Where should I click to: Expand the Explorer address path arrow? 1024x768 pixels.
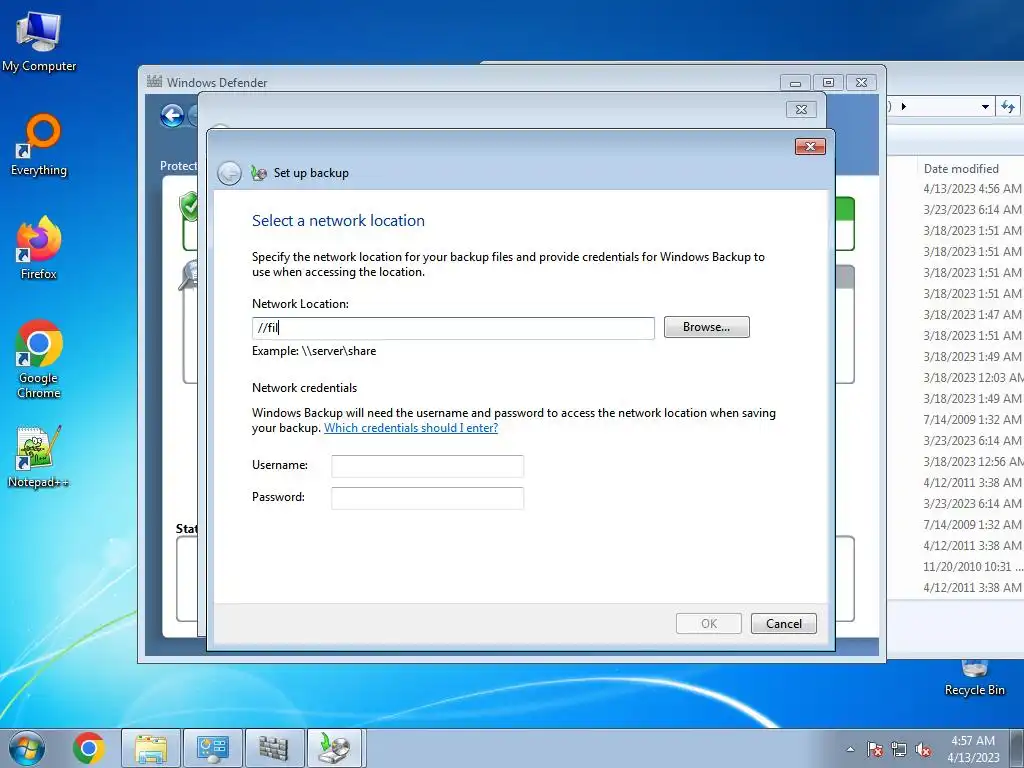click(904, 106)
